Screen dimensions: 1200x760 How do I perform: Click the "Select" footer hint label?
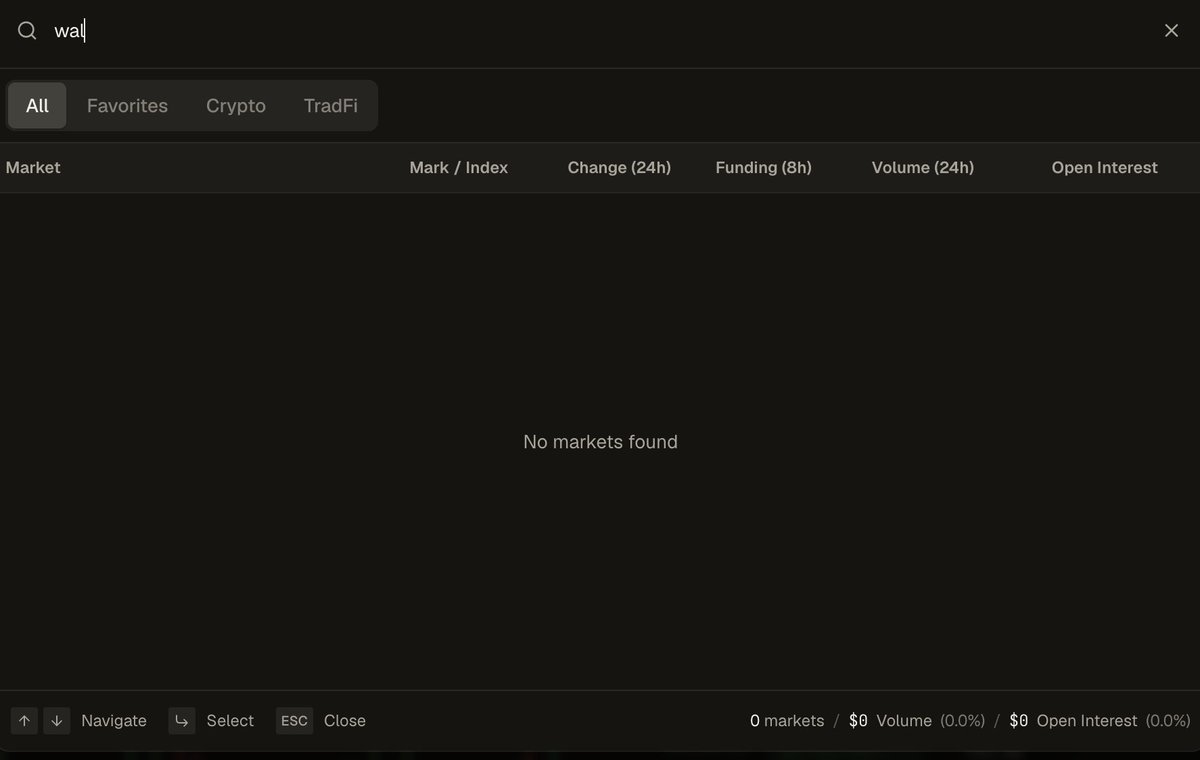click(230, 721)
